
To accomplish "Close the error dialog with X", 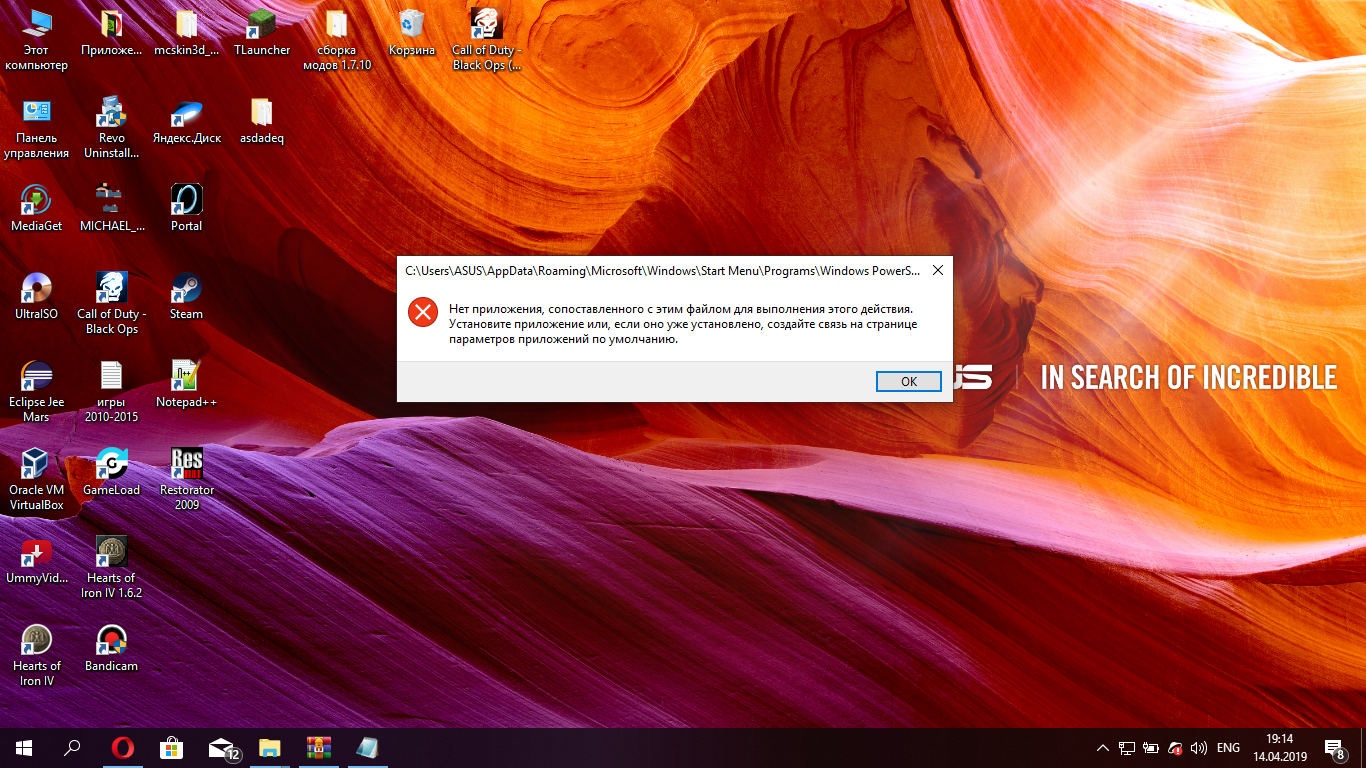I will click(937, 270).
